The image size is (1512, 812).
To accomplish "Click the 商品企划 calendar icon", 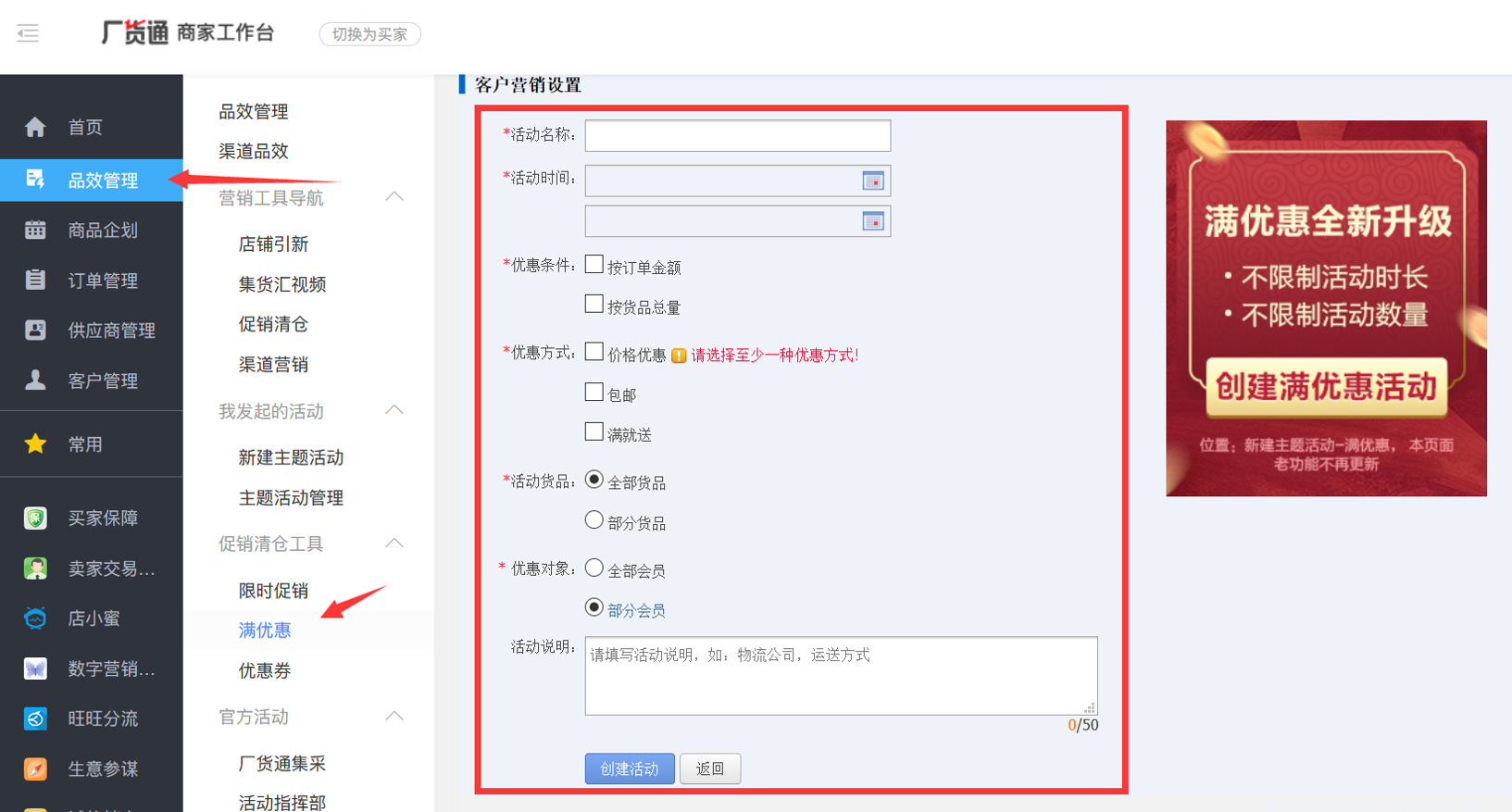I will (35, 230).
